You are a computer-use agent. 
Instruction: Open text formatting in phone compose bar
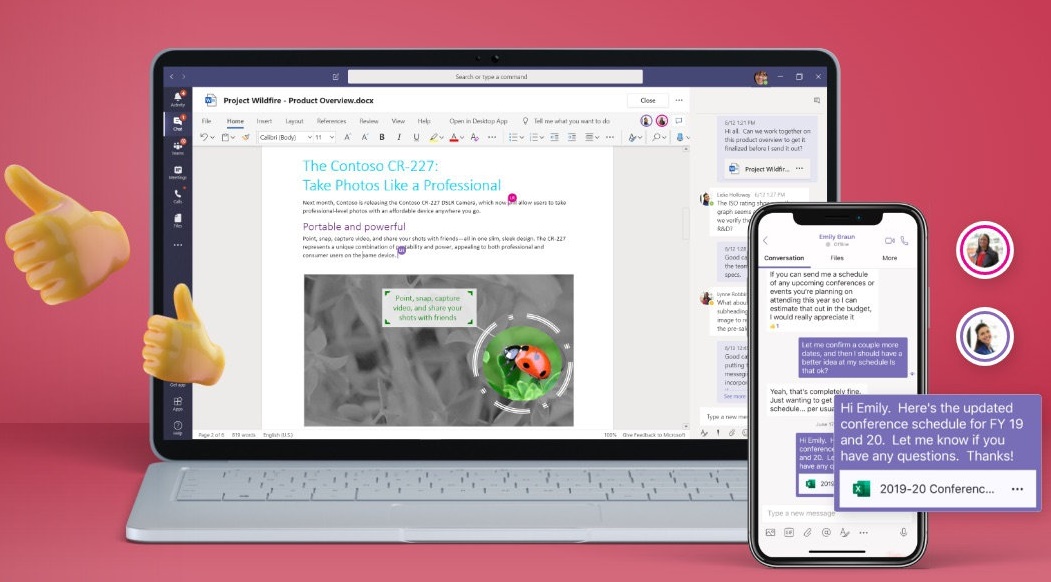click(x=845, y=532)
